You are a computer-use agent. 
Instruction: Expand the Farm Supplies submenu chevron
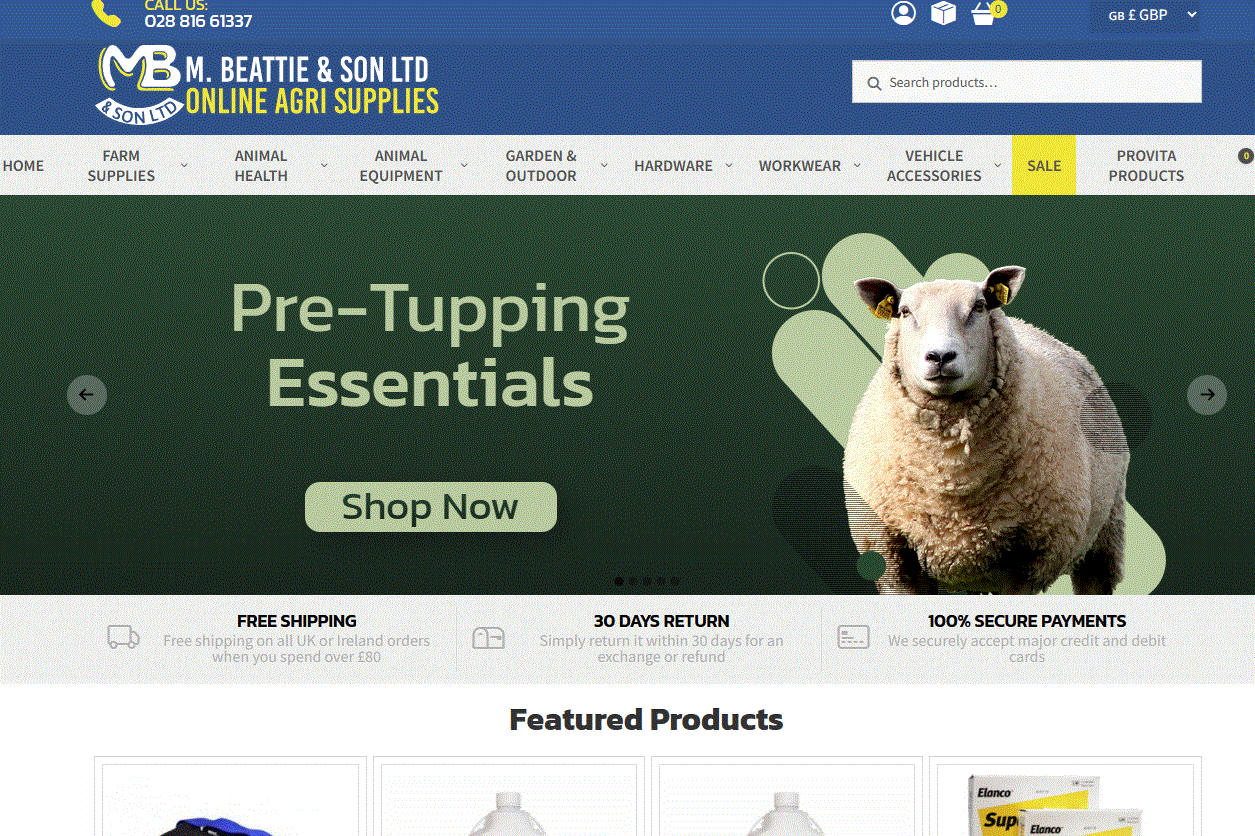(x=184, y=165)
